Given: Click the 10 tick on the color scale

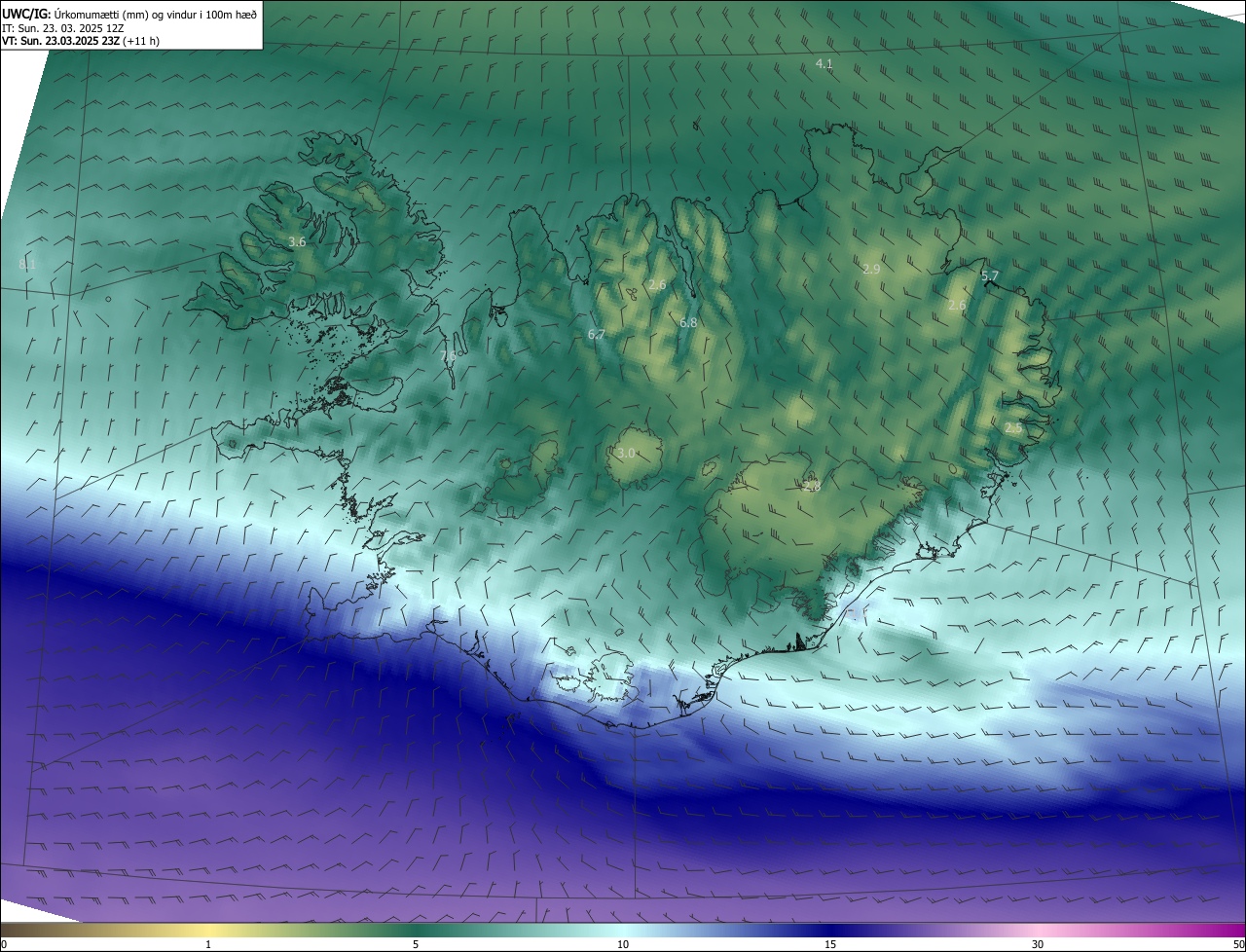Looking at the screenshot, I should pyautogui.click(x=623, y=944).
